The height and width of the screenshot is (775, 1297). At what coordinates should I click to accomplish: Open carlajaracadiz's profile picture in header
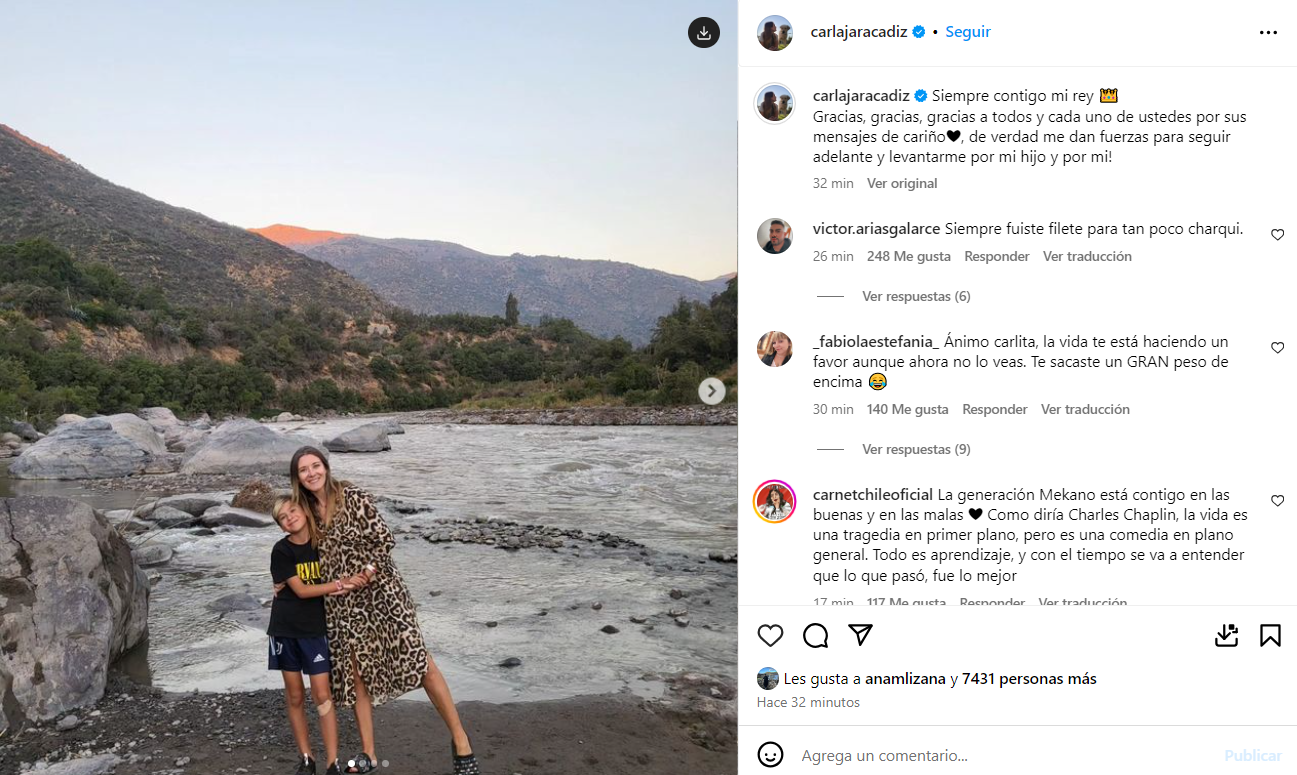click(775, 33)
